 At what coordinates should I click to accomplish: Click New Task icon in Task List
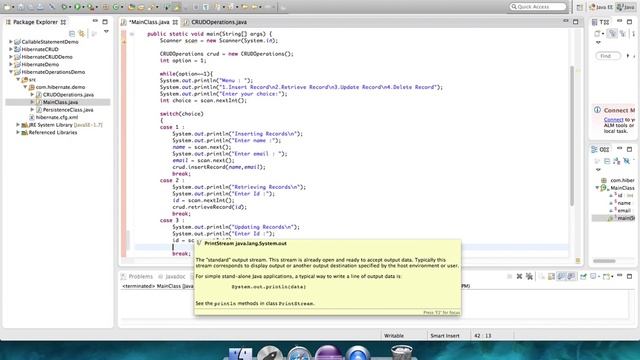(598, 34)
